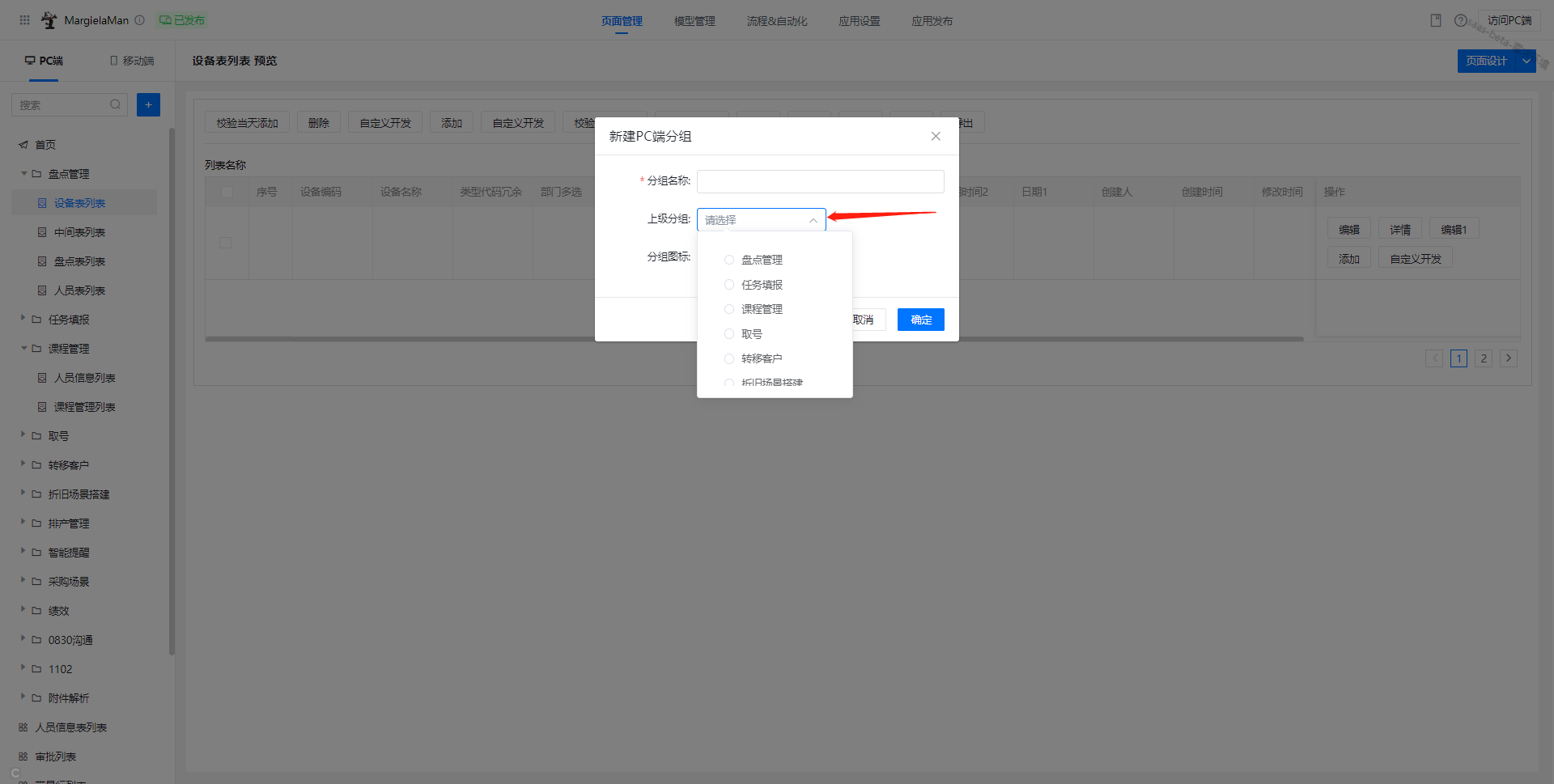Screen dimensions: 1554x784
Task: Open the document icon in top bar
Action: (x=1436, y=20)
